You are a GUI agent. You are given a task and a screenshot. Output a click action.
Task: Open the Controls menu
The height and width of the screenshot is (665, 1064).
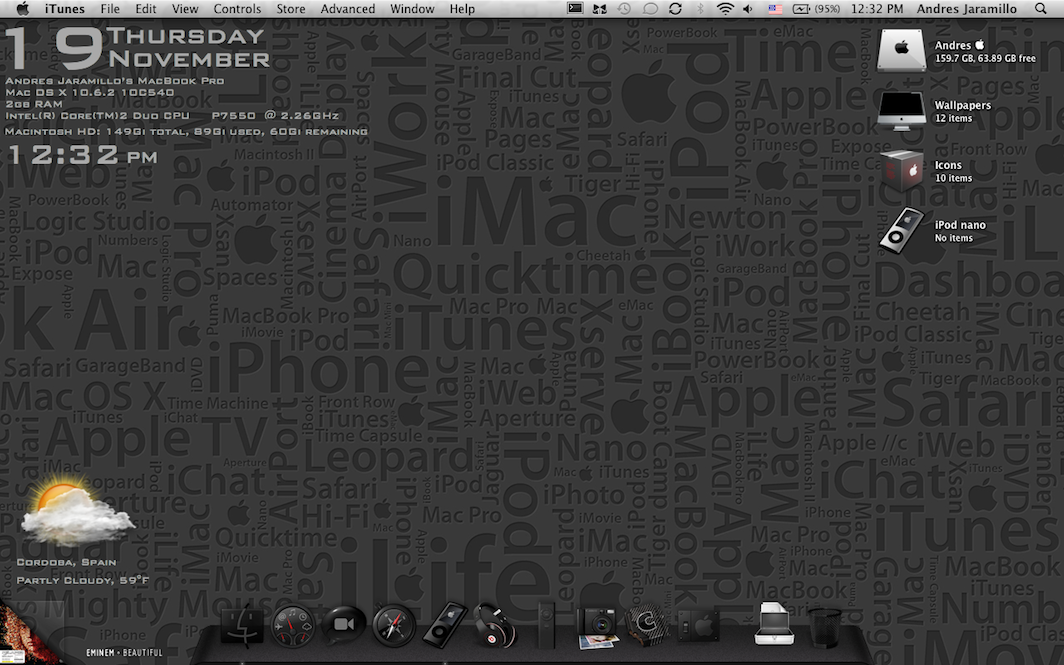(237, 9)
